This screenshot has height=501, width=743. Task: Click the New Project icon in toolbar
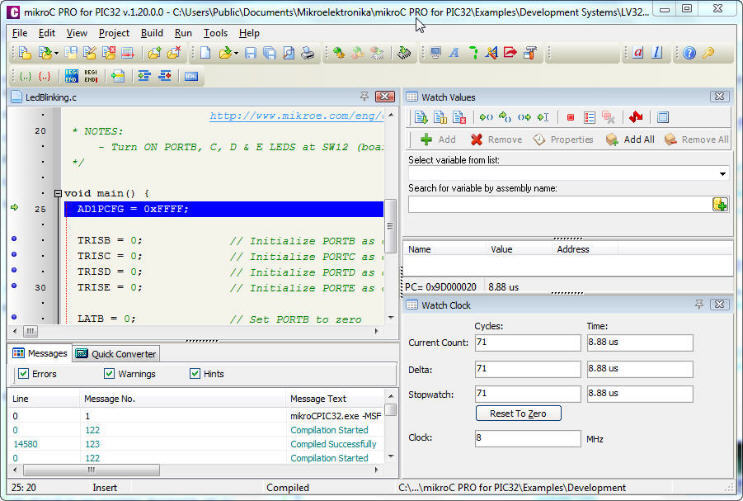point(25,53)
